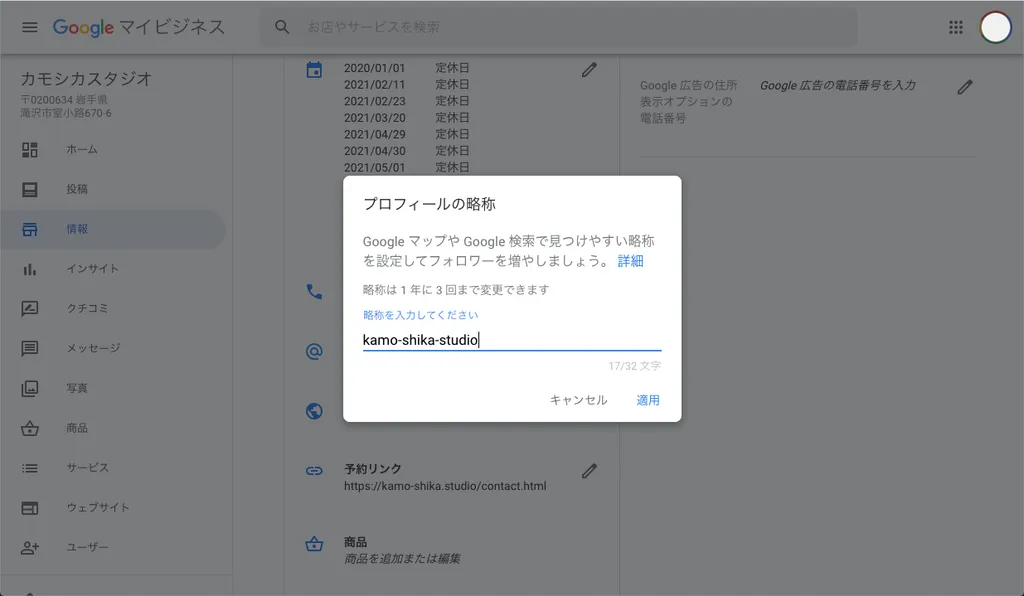Viewport: 1024px width, 596px height.
Task: Open the Google apps grid
Action: pyautogui.click(x=955, y=27)
